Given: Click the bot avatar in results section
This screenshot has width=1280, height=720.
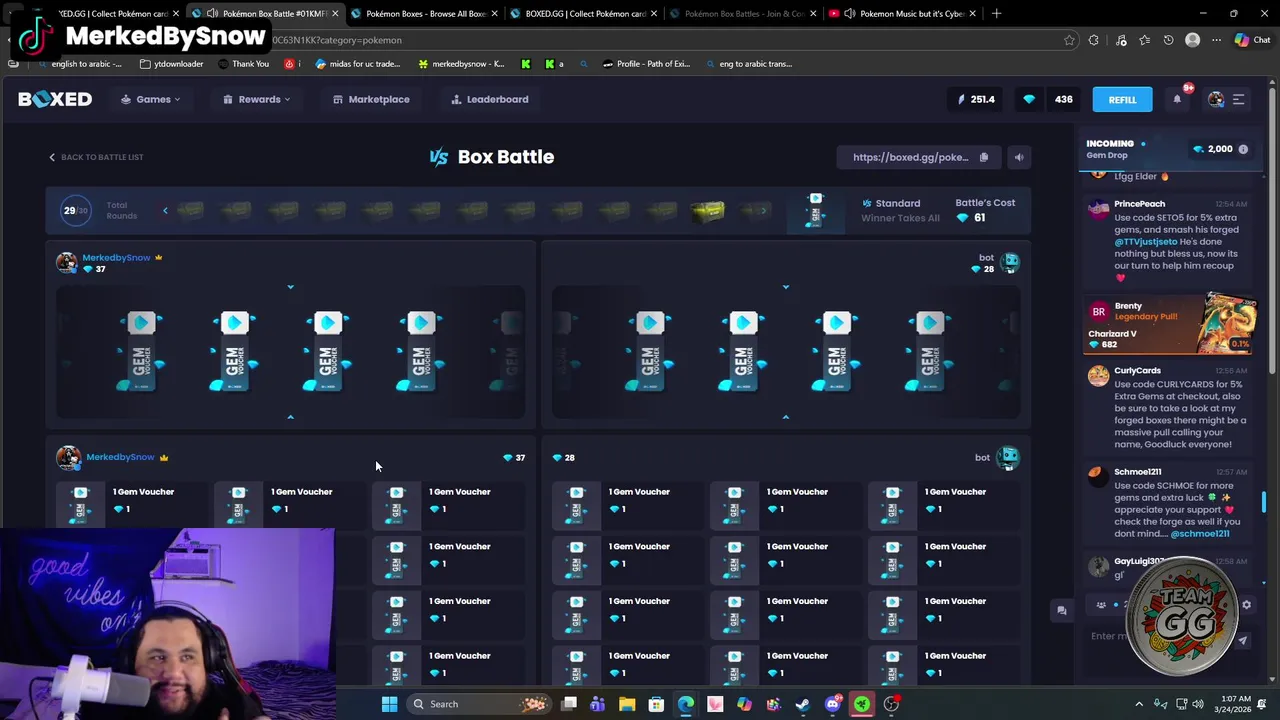Looking at the screenshot, I should [x=1008, y=458].
